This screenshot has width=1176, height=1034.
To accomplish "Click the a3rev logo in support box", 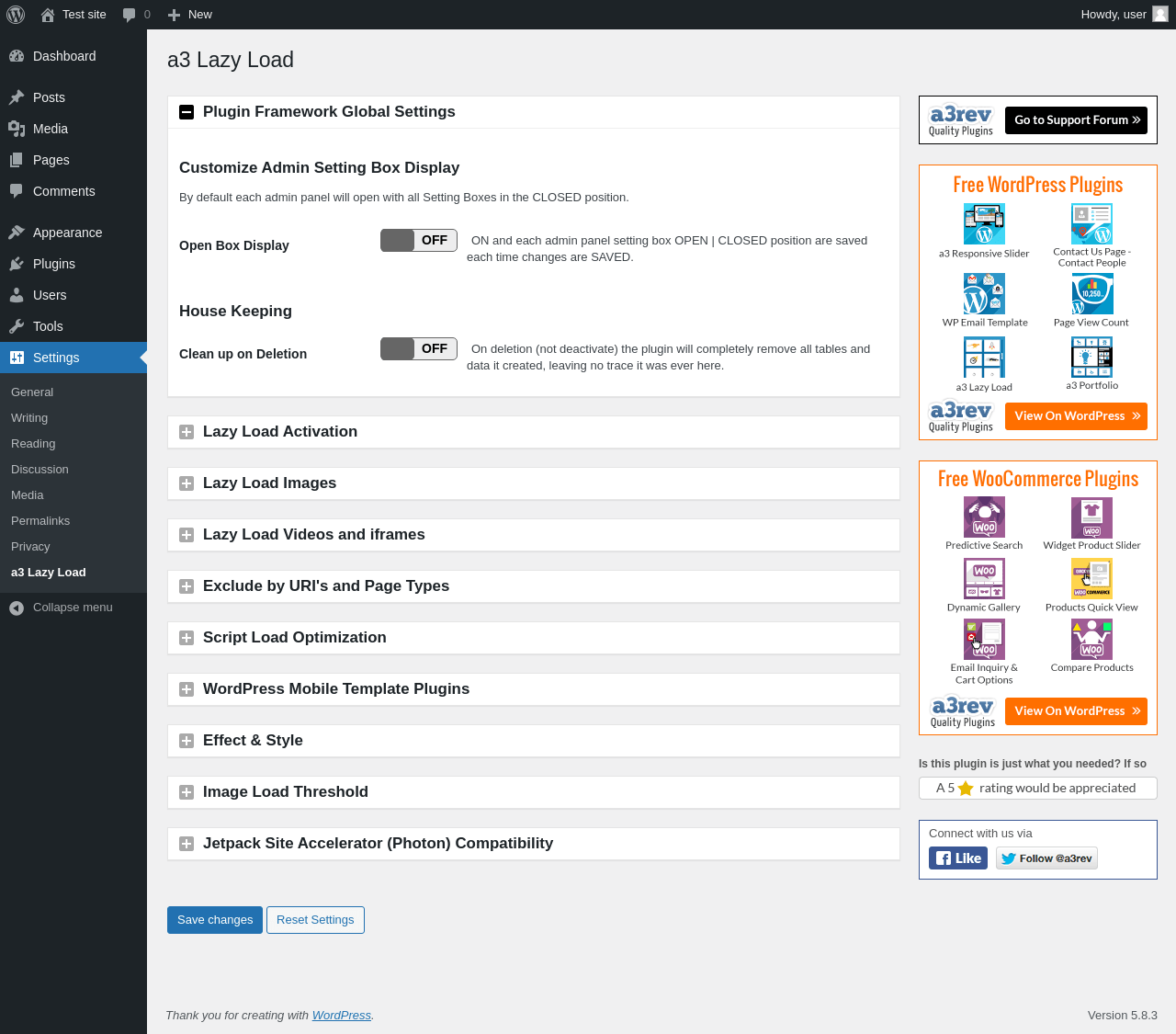I will click(x=961, y=120).
